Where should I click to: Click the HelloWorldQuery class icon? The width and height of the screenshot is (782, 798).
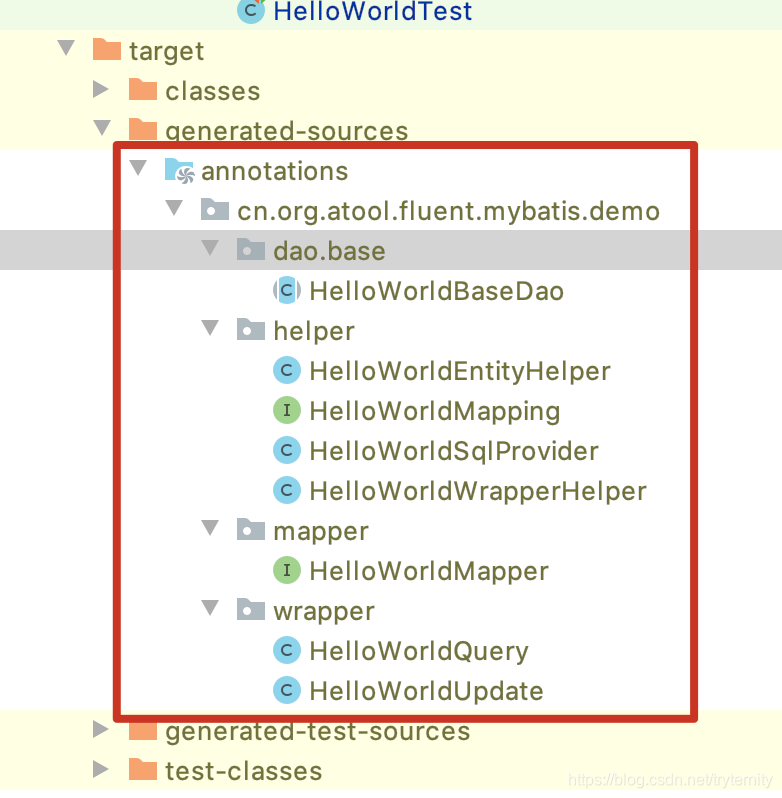[x=287, y=650]
